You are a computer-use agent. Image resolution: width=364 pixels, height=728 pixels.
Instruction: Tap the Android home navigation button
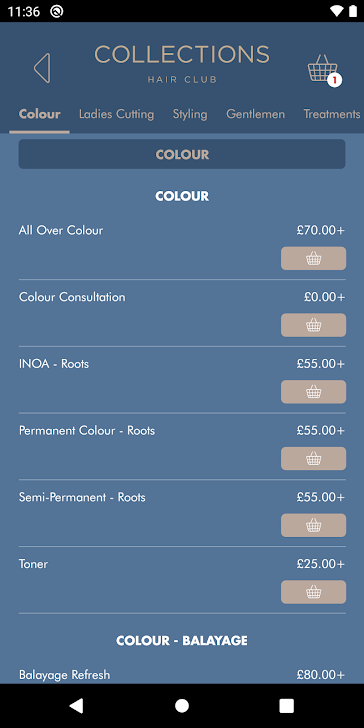pos(182,705)
